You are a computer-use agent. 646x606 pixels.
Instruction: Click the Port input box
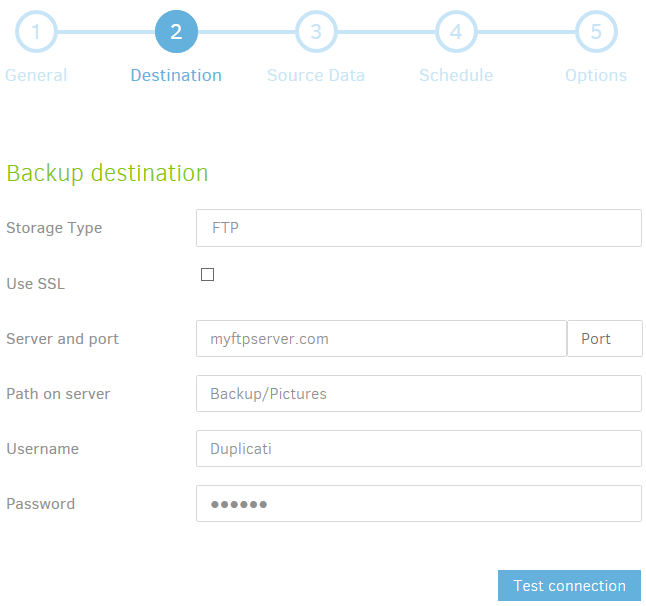pyautogui.click(x=605, y=339)
